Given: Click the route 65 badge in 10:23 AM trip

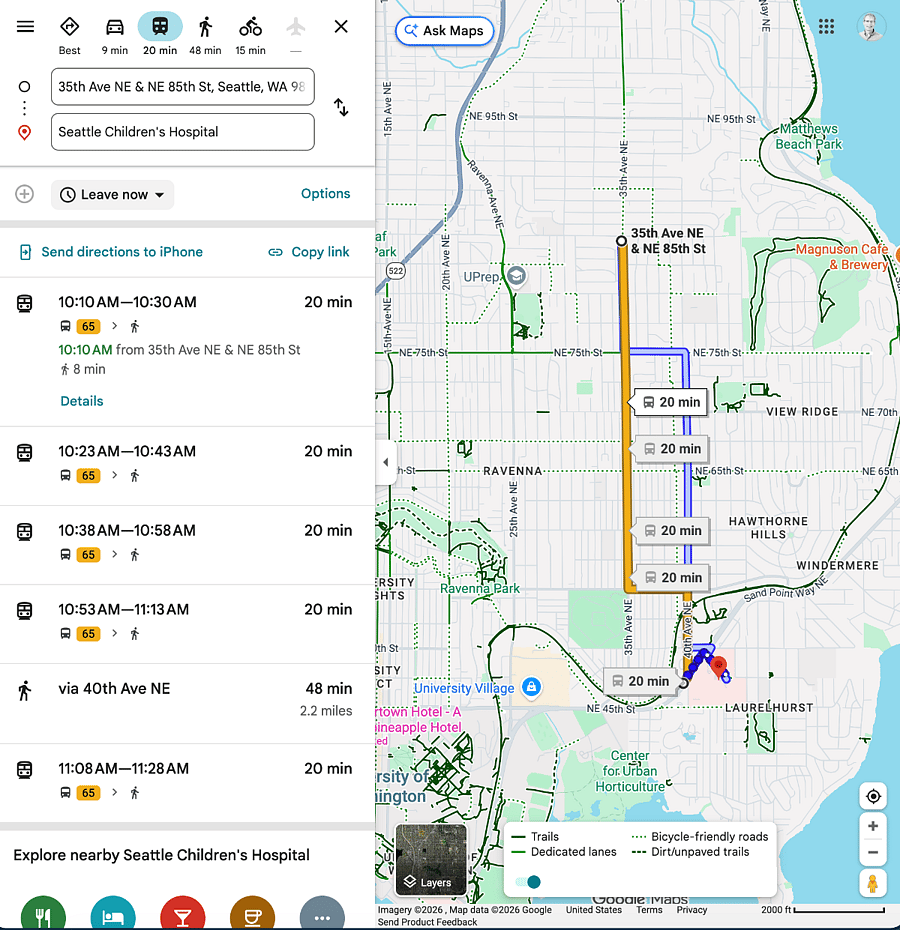Looking at the screenshot, I should coord(88,476).
